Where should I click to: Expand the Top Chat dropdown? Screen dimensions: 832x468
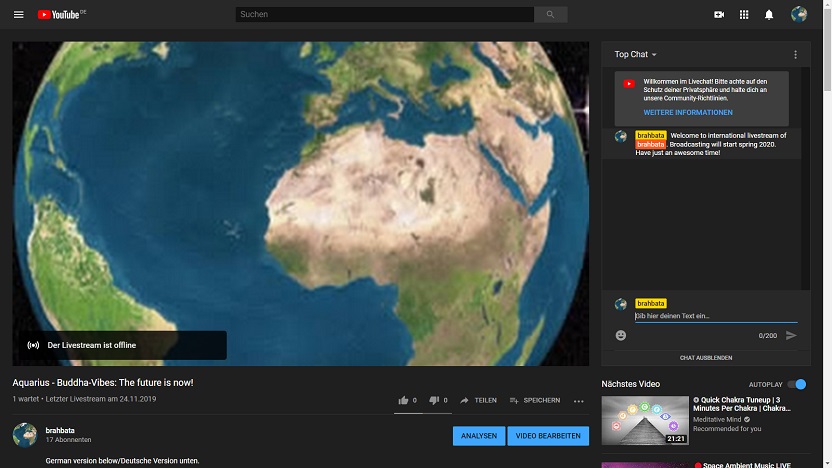[x=636, y=55]
